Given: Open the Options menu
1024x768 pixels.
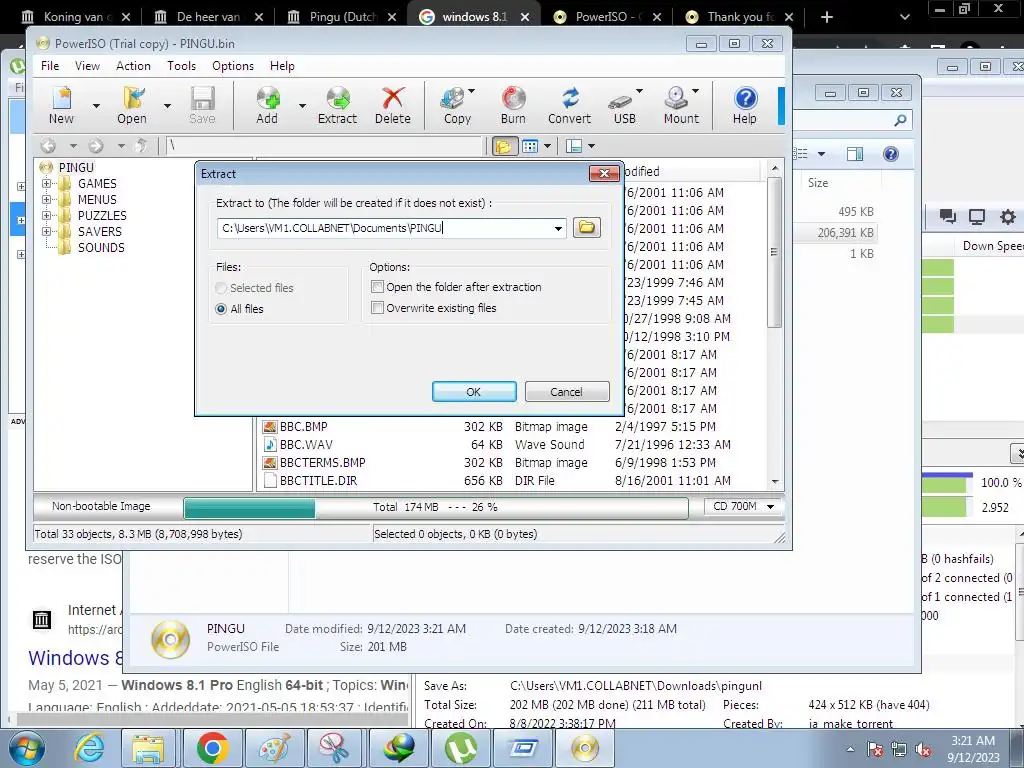Looking at the screenshot, I should pos(232,66).
